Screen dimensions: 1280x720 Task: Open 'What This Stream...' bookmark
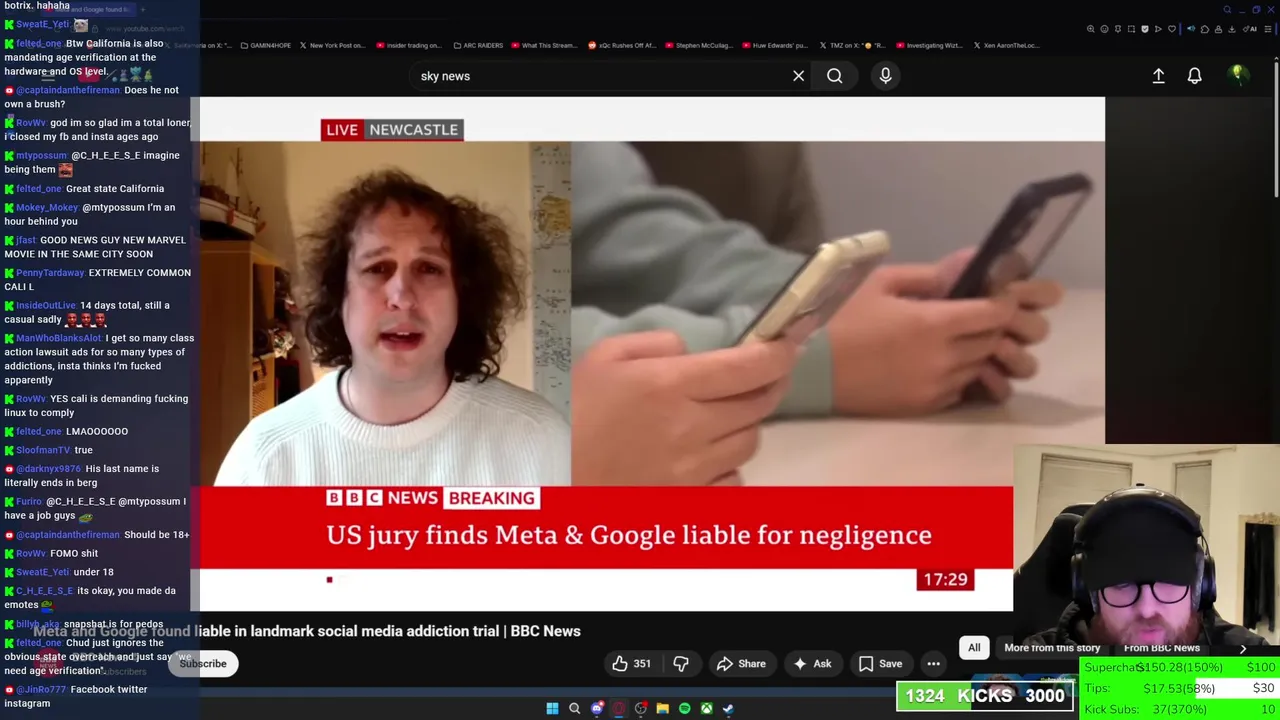pos(544,45)
